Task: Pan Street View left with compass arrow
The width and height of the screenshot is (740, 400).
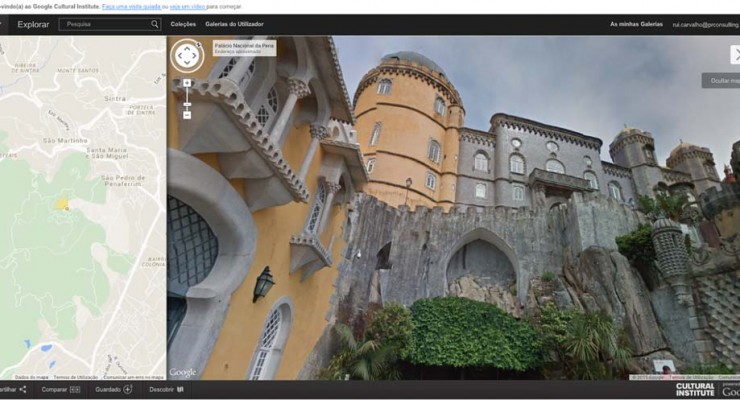Action: click(180, 56)
